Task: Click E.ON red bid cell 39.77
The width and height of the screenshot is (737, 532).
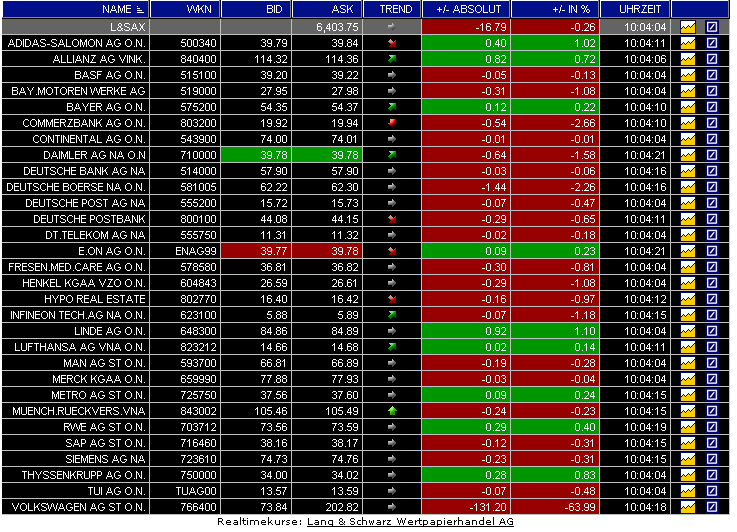Action: (x=256, y=251)
